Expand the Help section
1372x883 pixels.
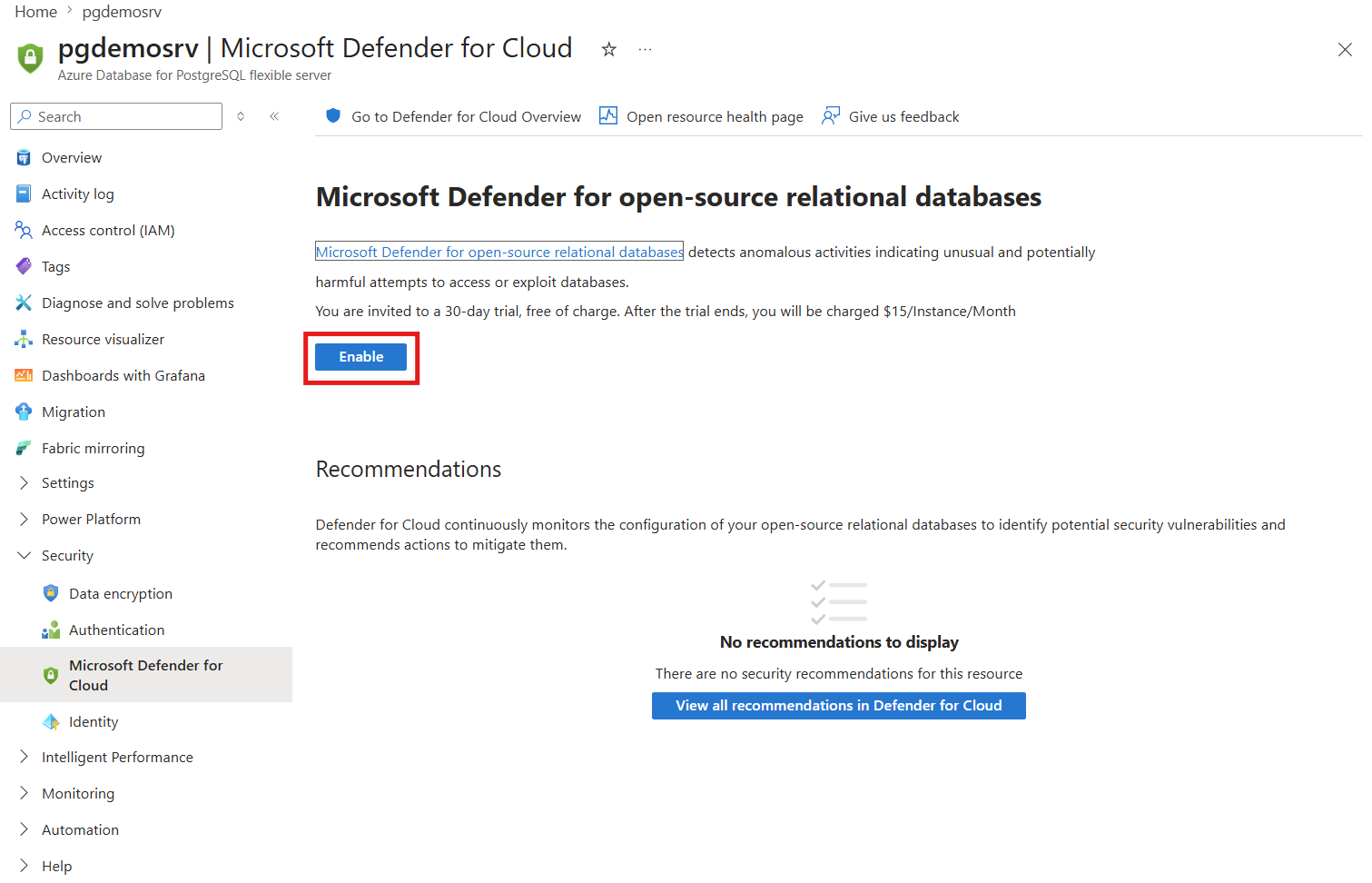tap(24, 867)
